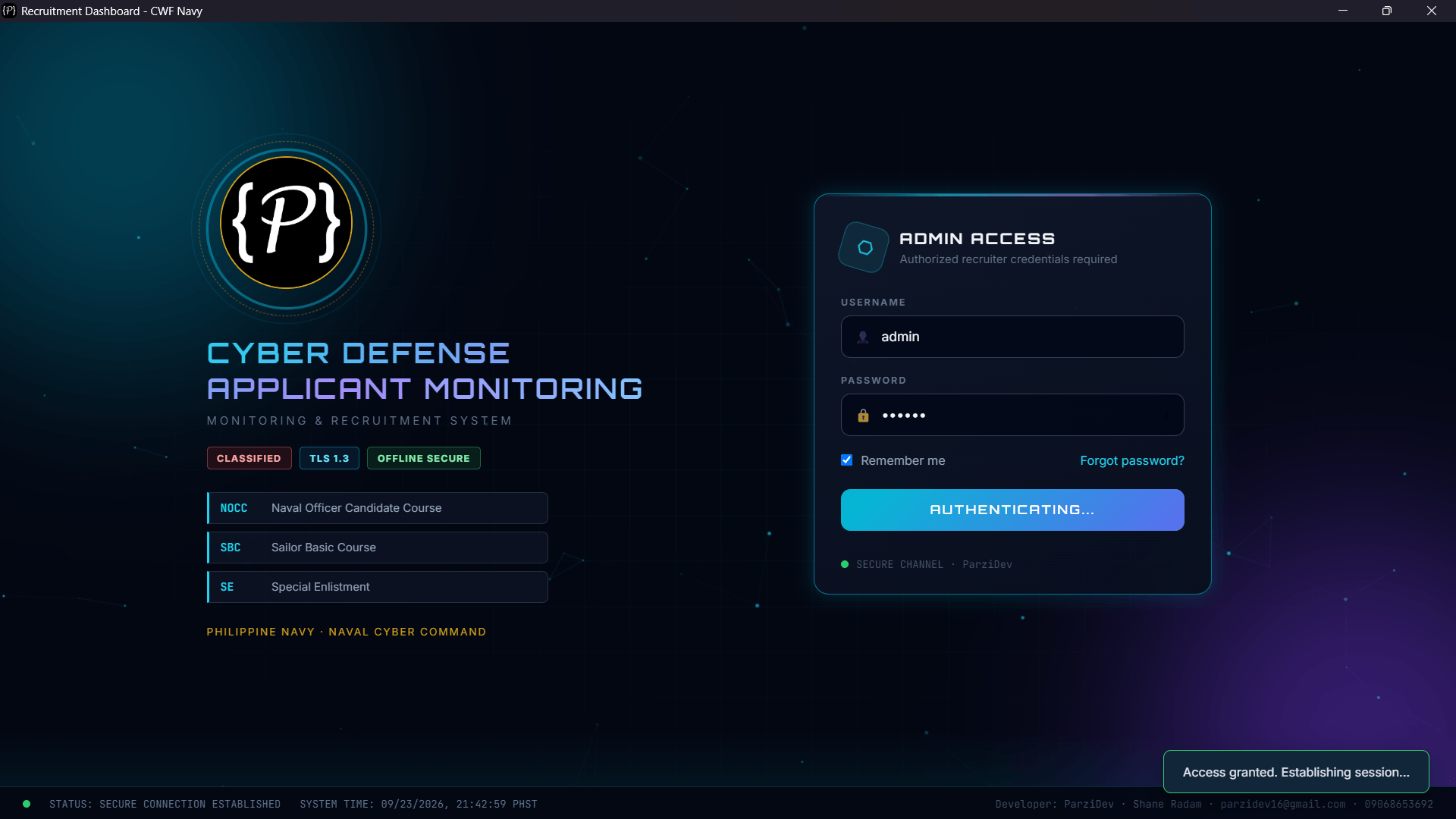Toggle the Remember me checkbox

pyautogui.click(x=846, y=460)
